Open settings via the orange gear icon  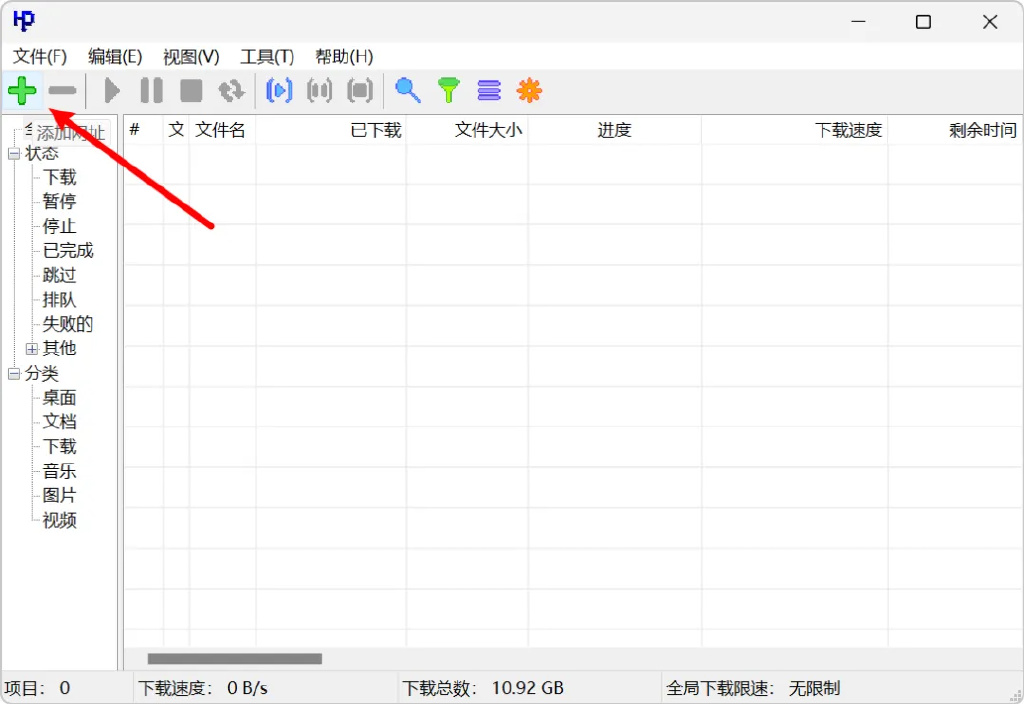point(529,91)
